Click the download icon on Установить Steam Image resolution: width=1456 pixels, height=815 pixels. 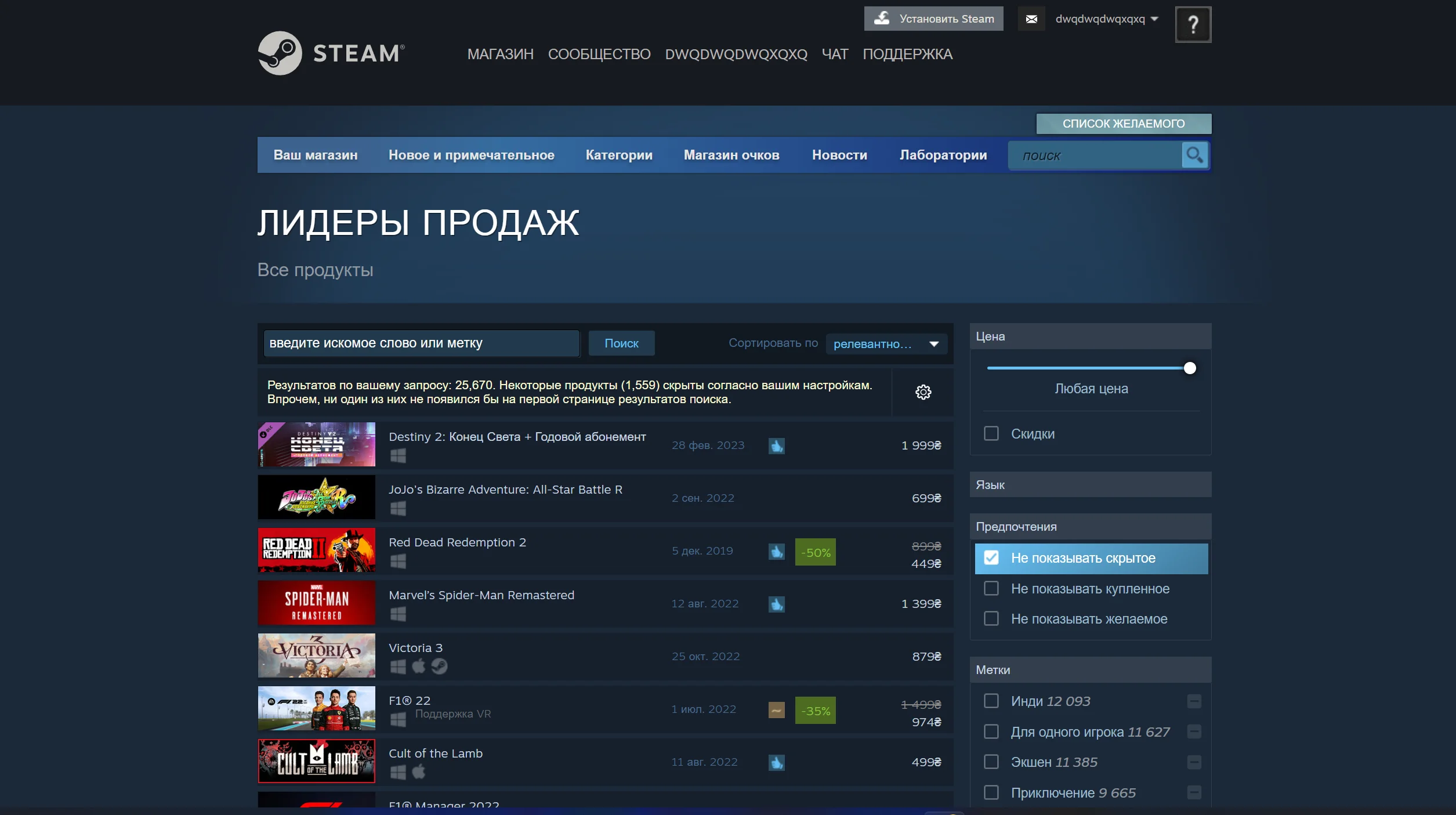click(882, 18)
